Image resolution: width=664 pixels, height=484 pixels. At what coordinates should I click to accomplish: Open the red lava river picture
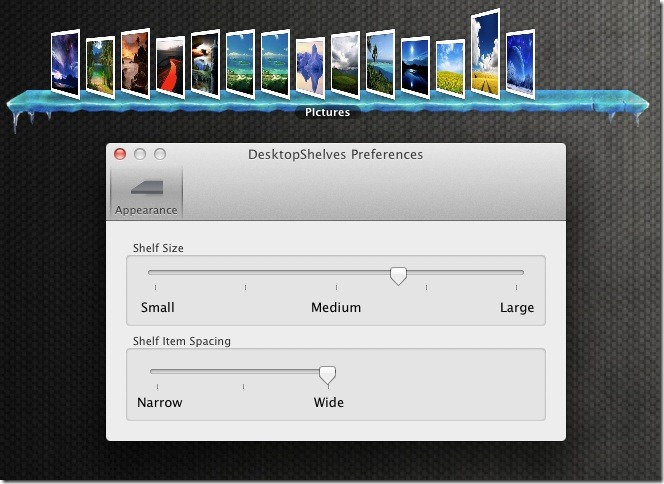(x=170, y=68)
